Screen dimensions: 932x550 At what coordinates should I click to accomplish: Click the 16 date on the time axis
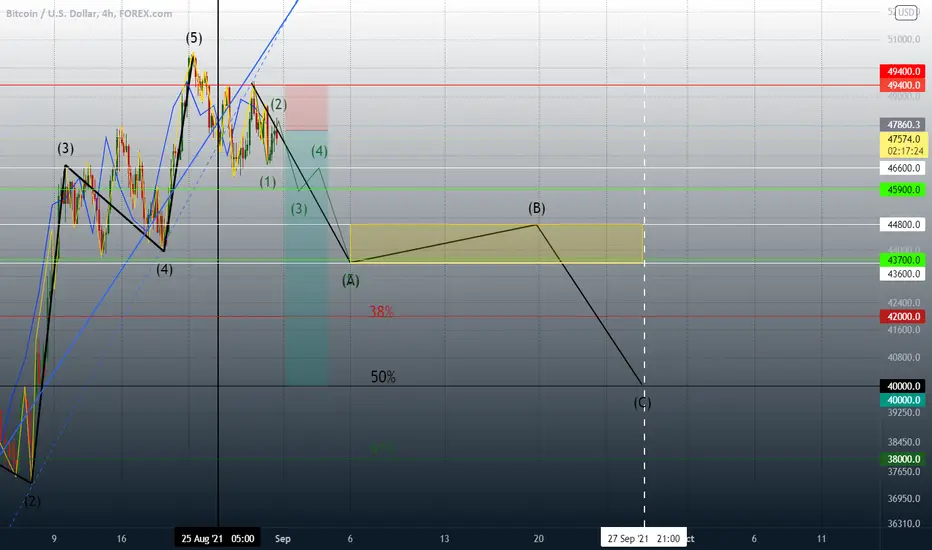(x=121, y=539)
